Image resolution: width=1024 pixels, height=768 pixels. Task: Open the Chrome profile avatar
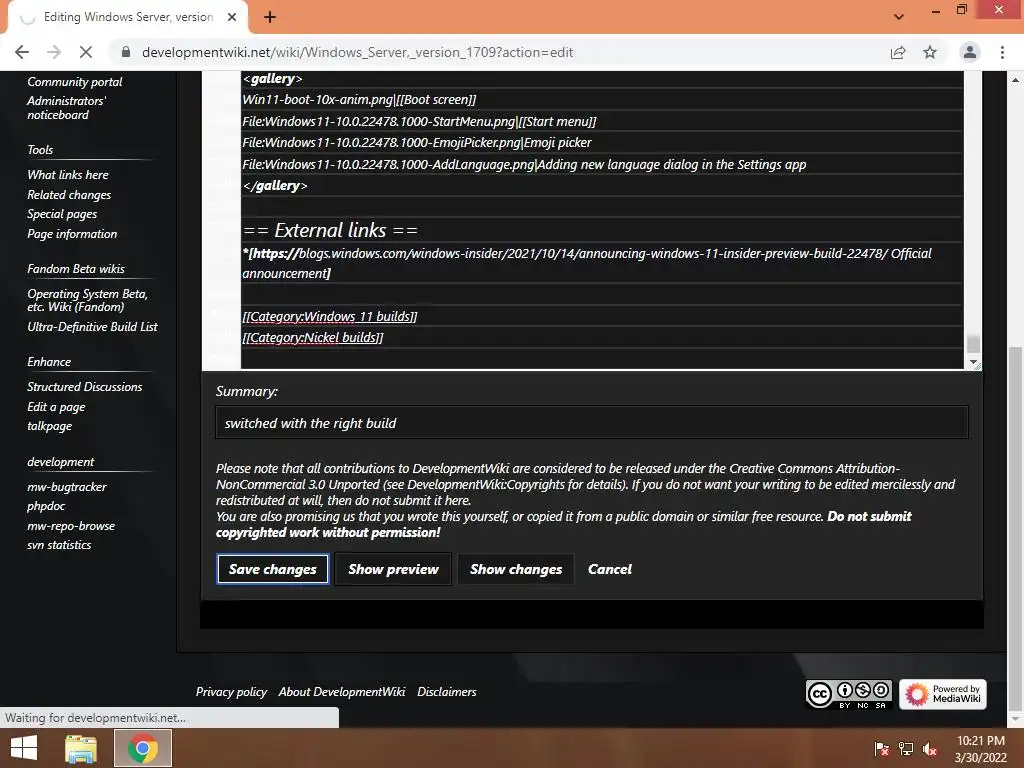(x=970, y=52)
